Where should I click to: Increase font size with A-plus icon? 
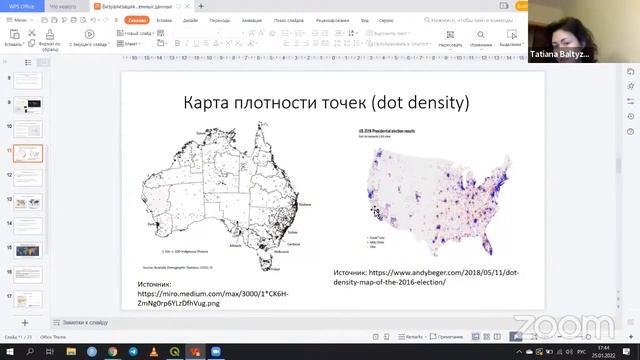(252, 33)
